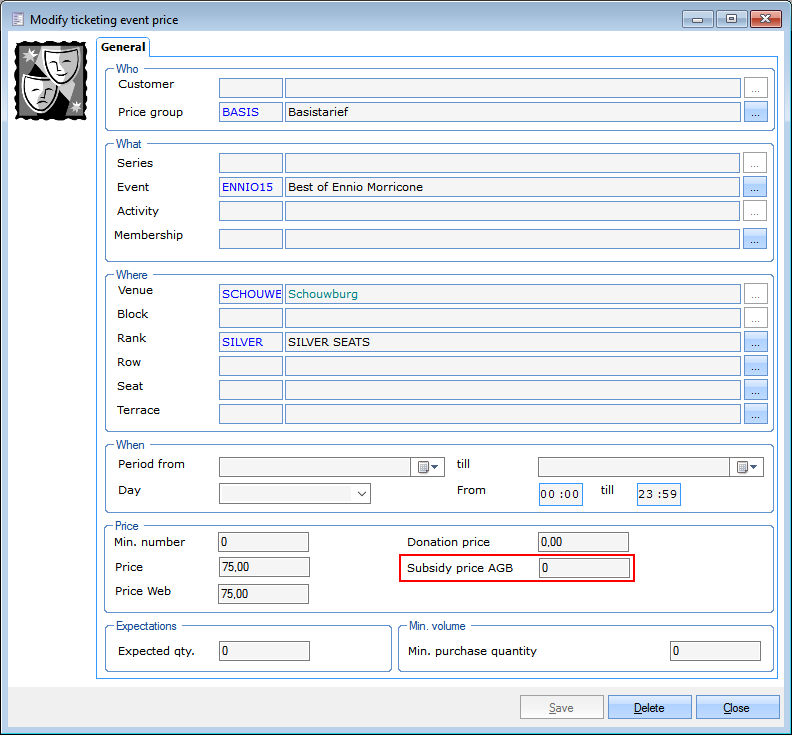
Task: Click the Subsidy price AGB field
Action: (584, 568)
